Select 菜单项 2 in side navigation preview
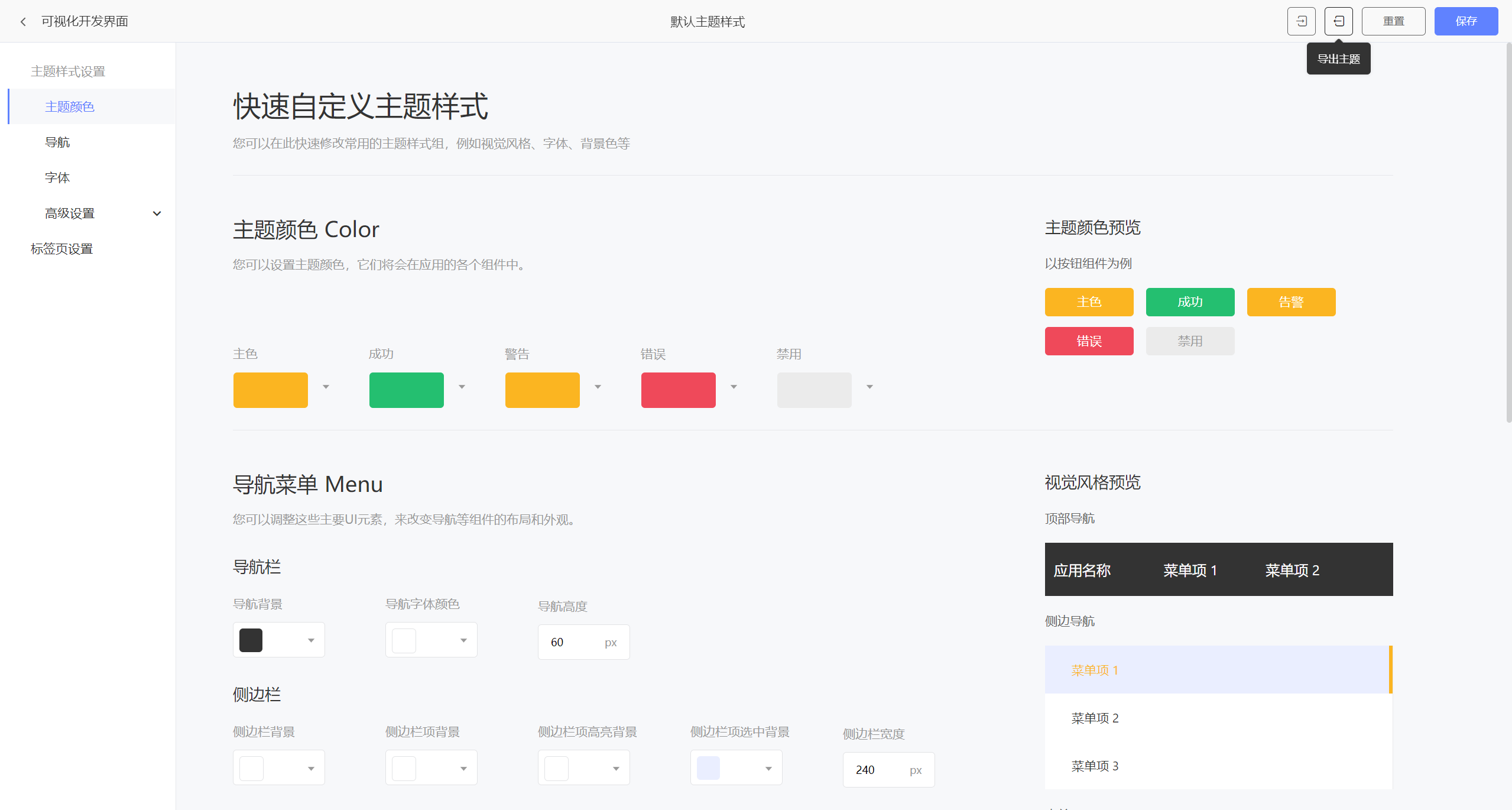The height and width of the screenshot is (810, 1512). 1219,718
